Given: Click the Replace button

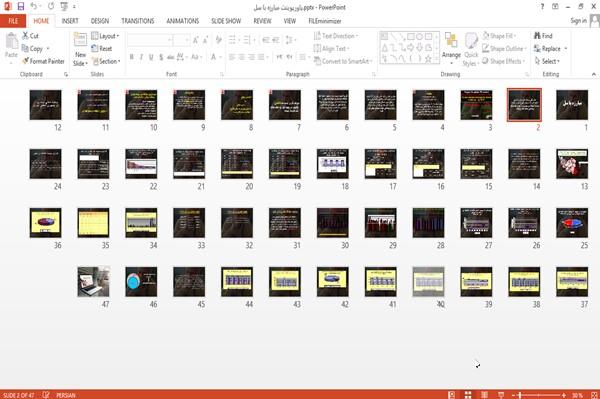Looking at the screenshot, I should tap(550, 49).
